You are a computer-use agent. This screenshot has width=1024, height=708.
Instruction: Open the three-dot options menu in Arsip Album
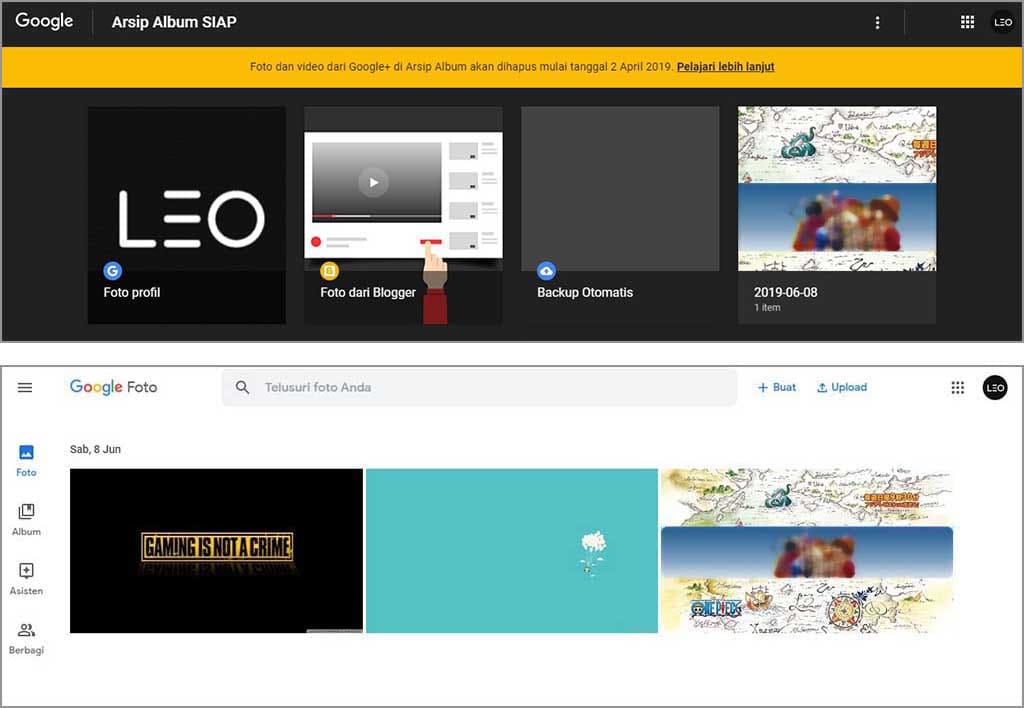(877, 22)
